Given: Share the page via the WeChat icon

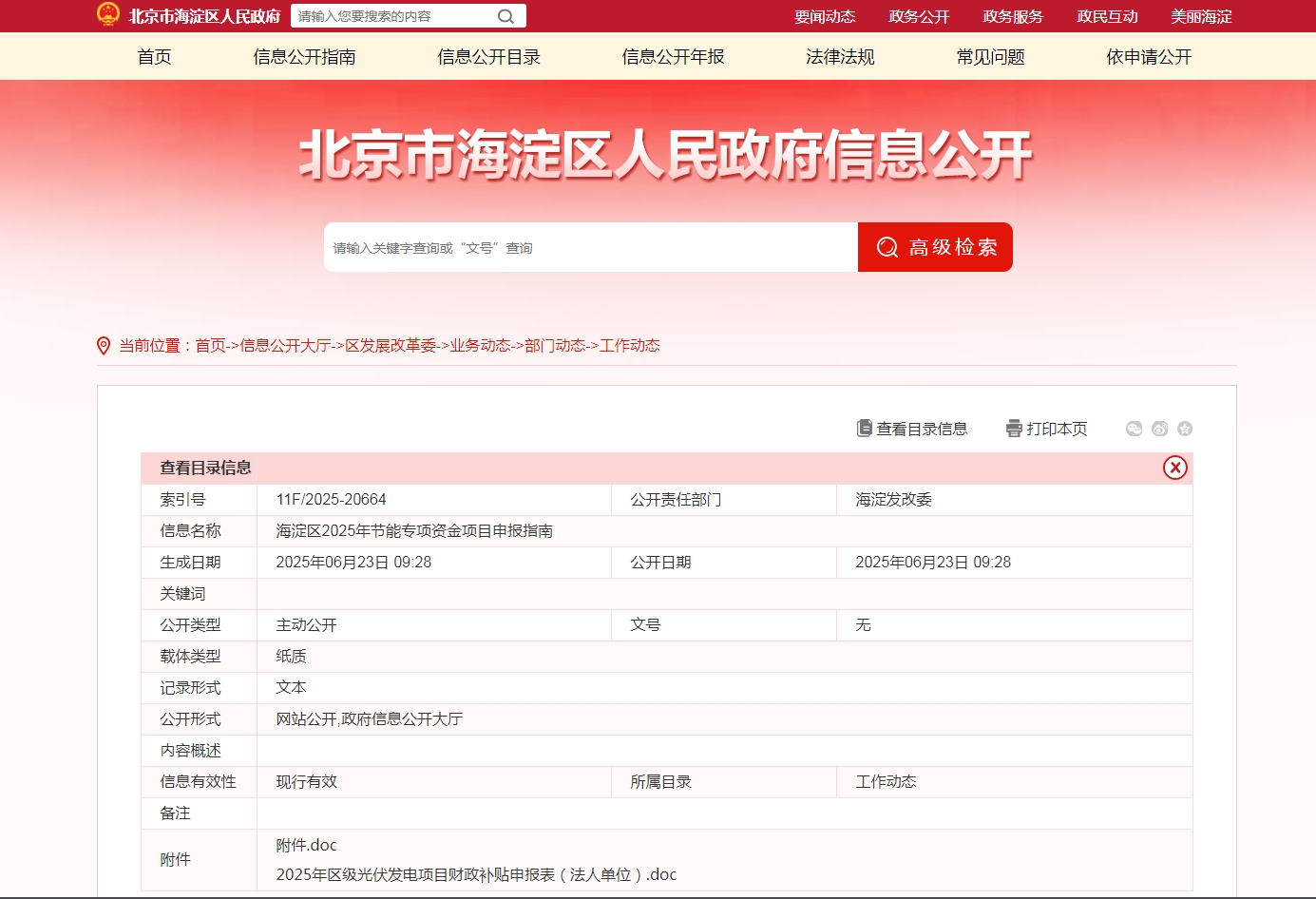Looking at the screenshot, I should coord(1134,429).
